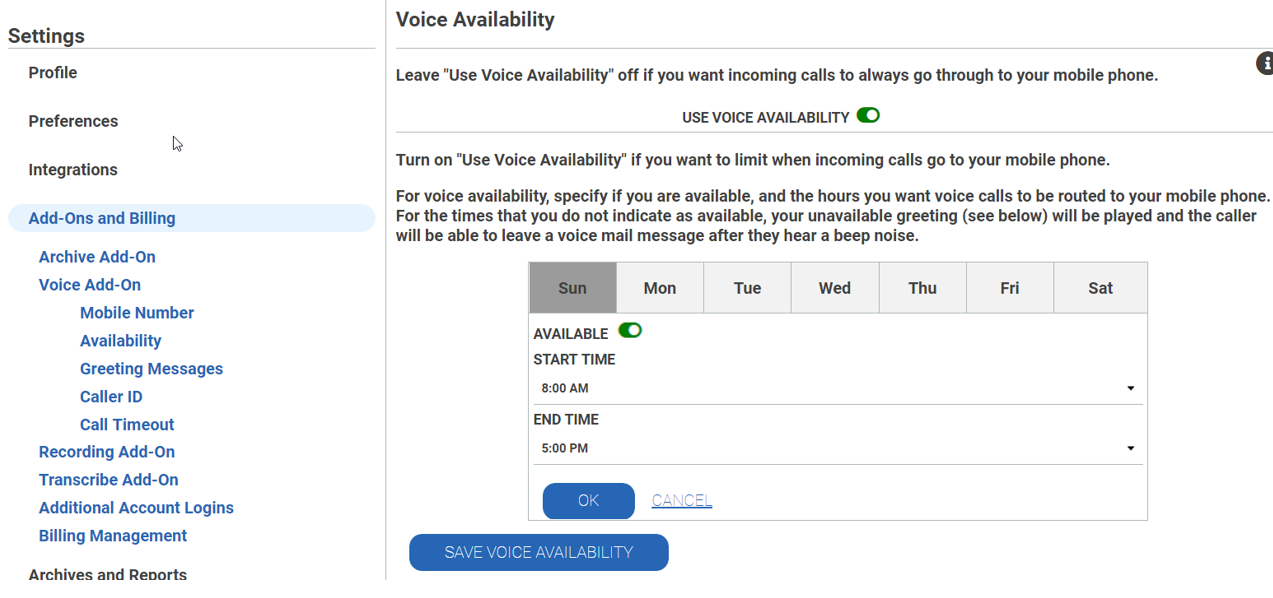Open Call Timeout in sidebar
The width and height of the screenshot is (1273, 598).
click(127, 425)
